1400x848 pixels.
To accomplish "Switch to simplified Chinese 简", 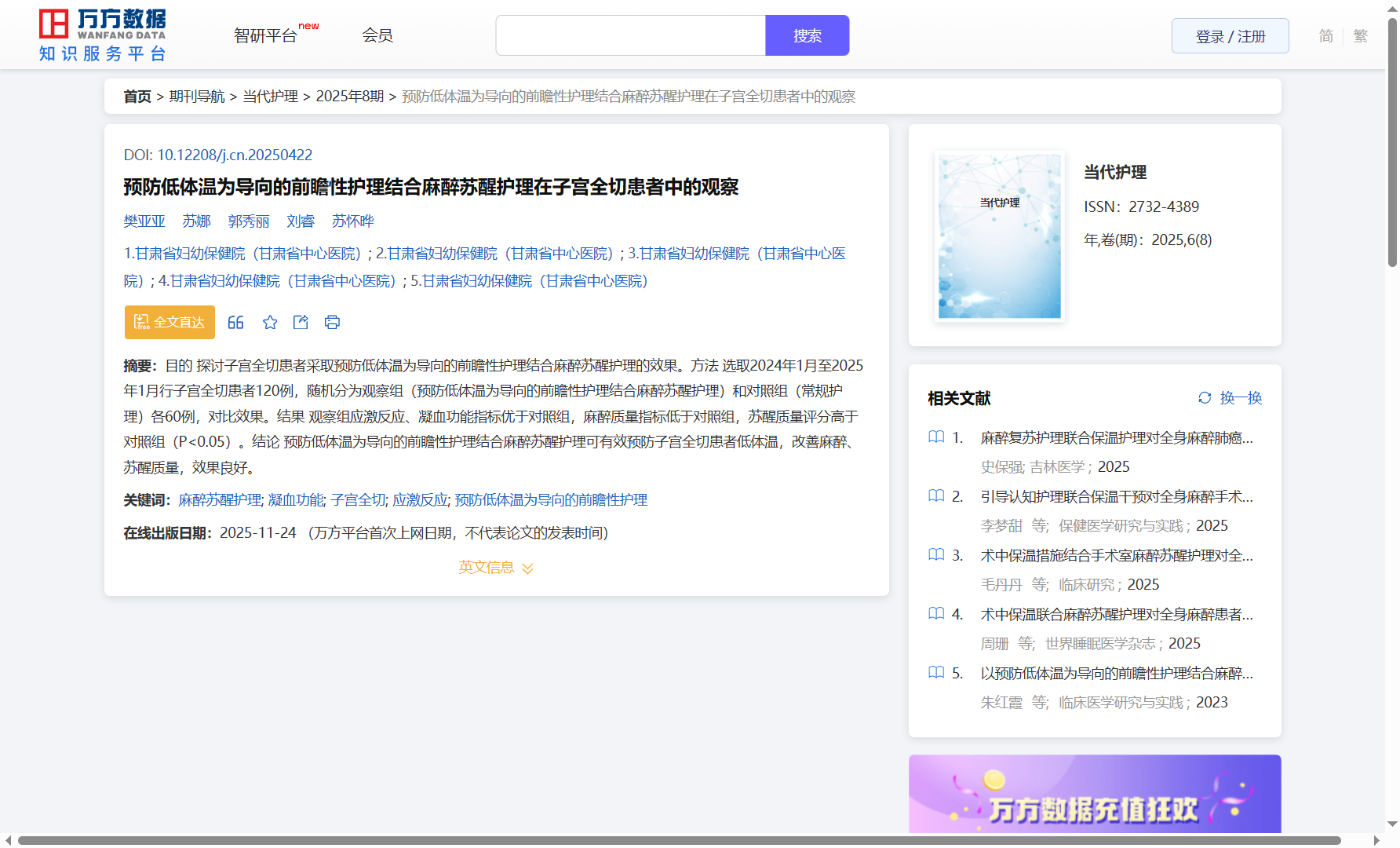I will (1325, 36).
